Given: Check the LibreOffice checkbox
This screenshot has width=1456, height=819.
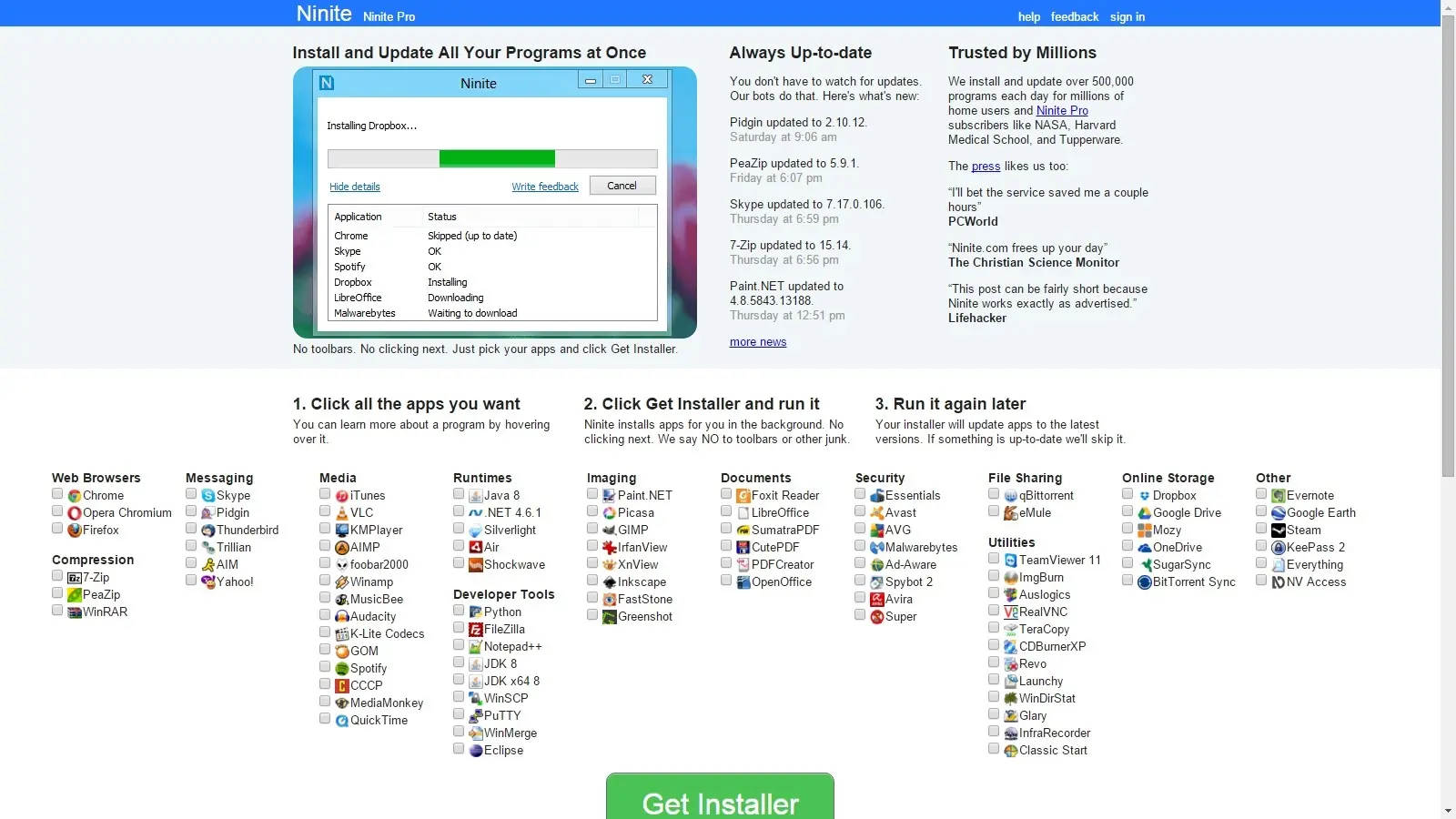Looking at the screenshot, I should [726, 511].
